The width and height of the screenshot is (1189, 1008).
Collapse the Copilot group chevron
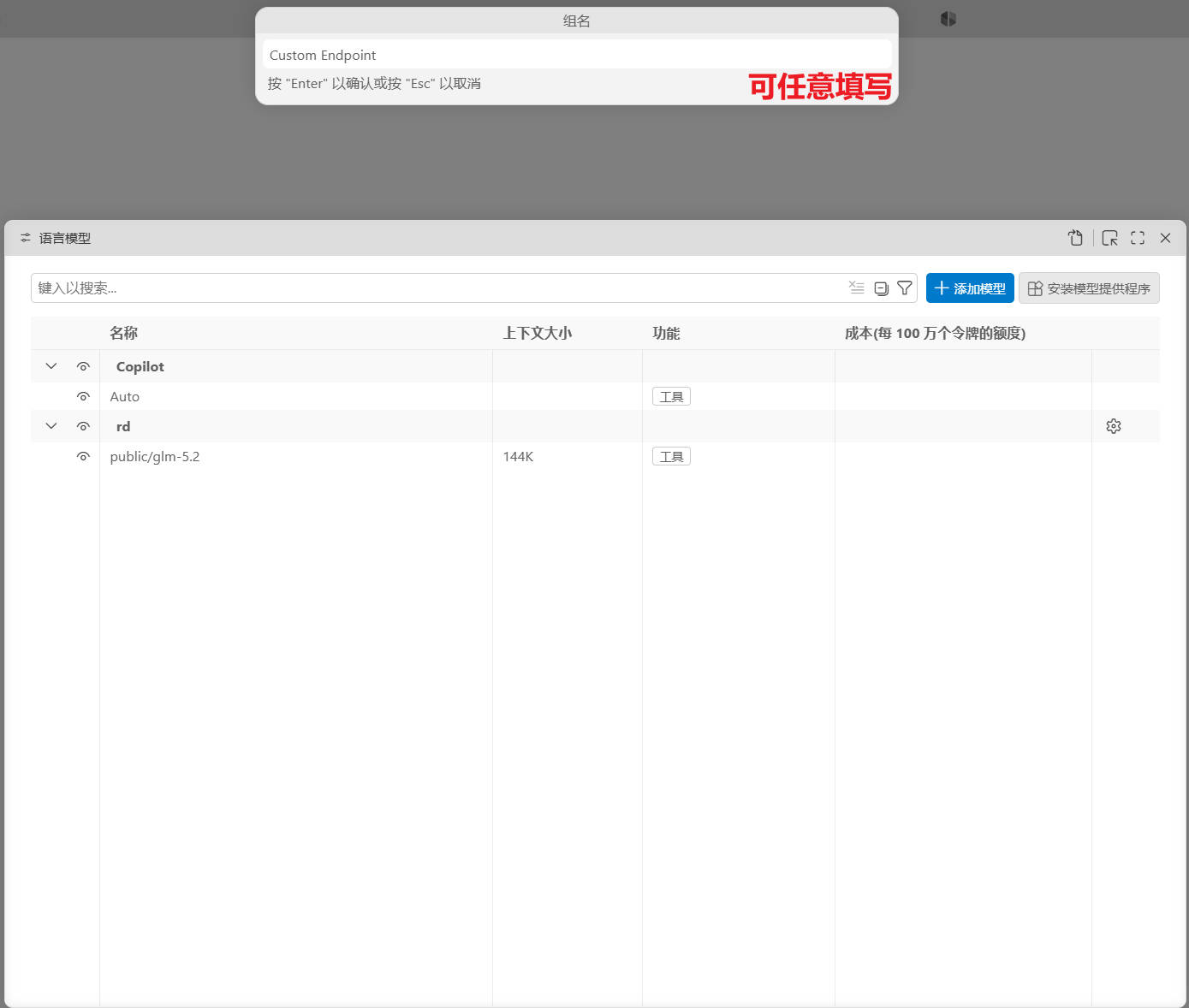click(x=51, y=366)
